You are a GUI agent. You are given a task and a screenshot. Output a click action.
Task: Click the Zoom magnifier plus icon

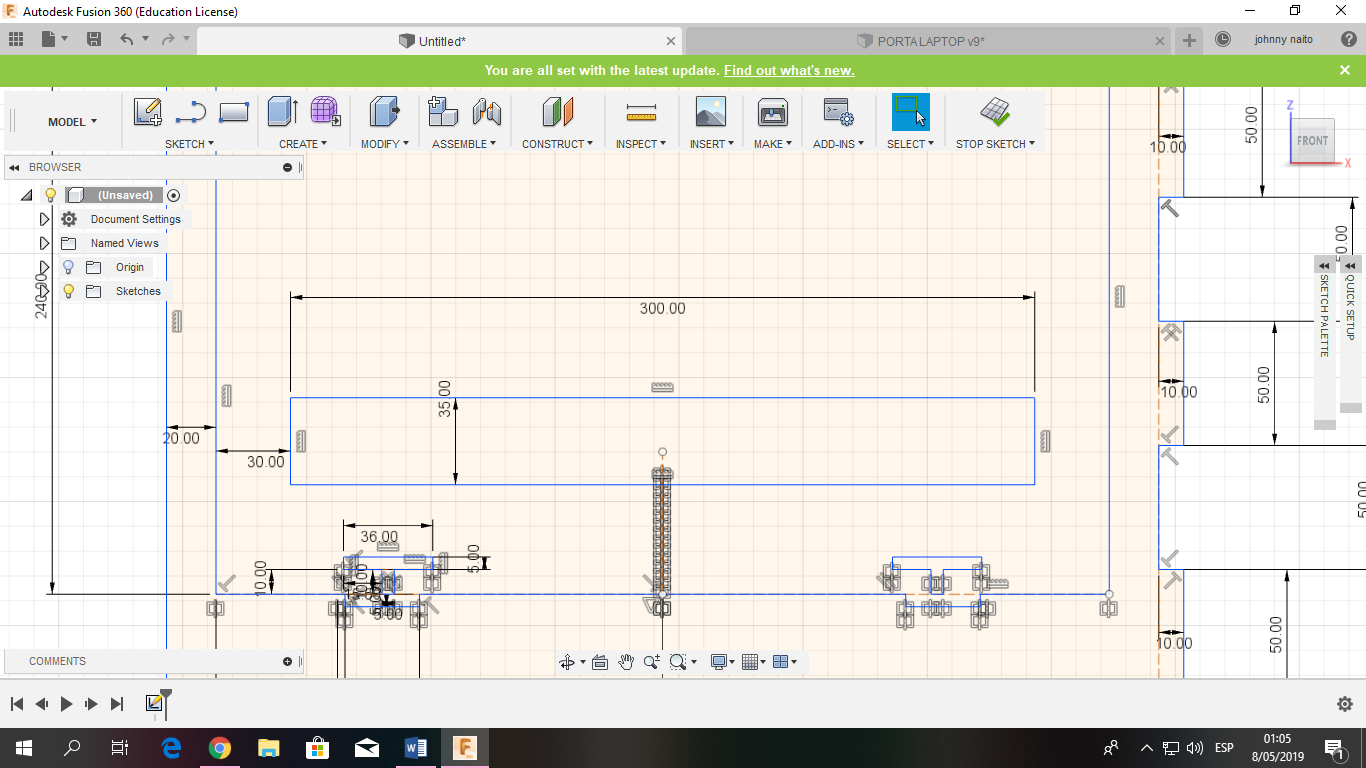(652, 662)
